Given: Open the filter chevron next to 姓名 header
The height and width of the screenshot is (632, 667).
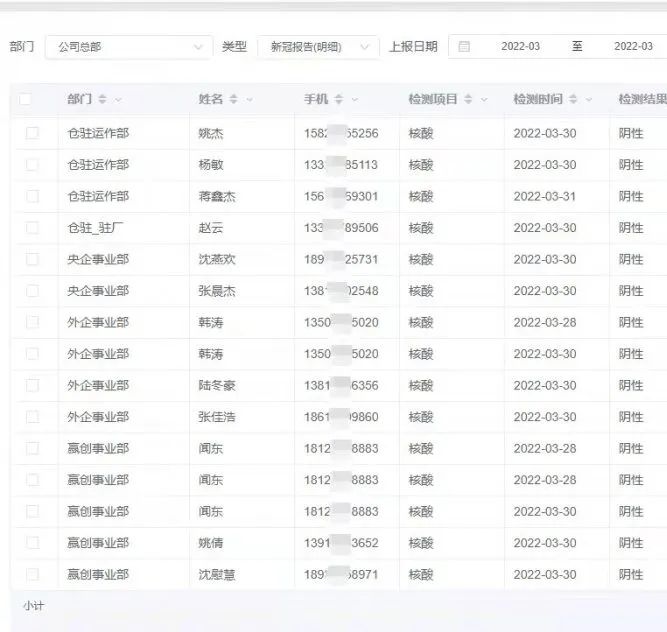Looking at the screenshot, I should pyautogui.click(x=249, y=100).
